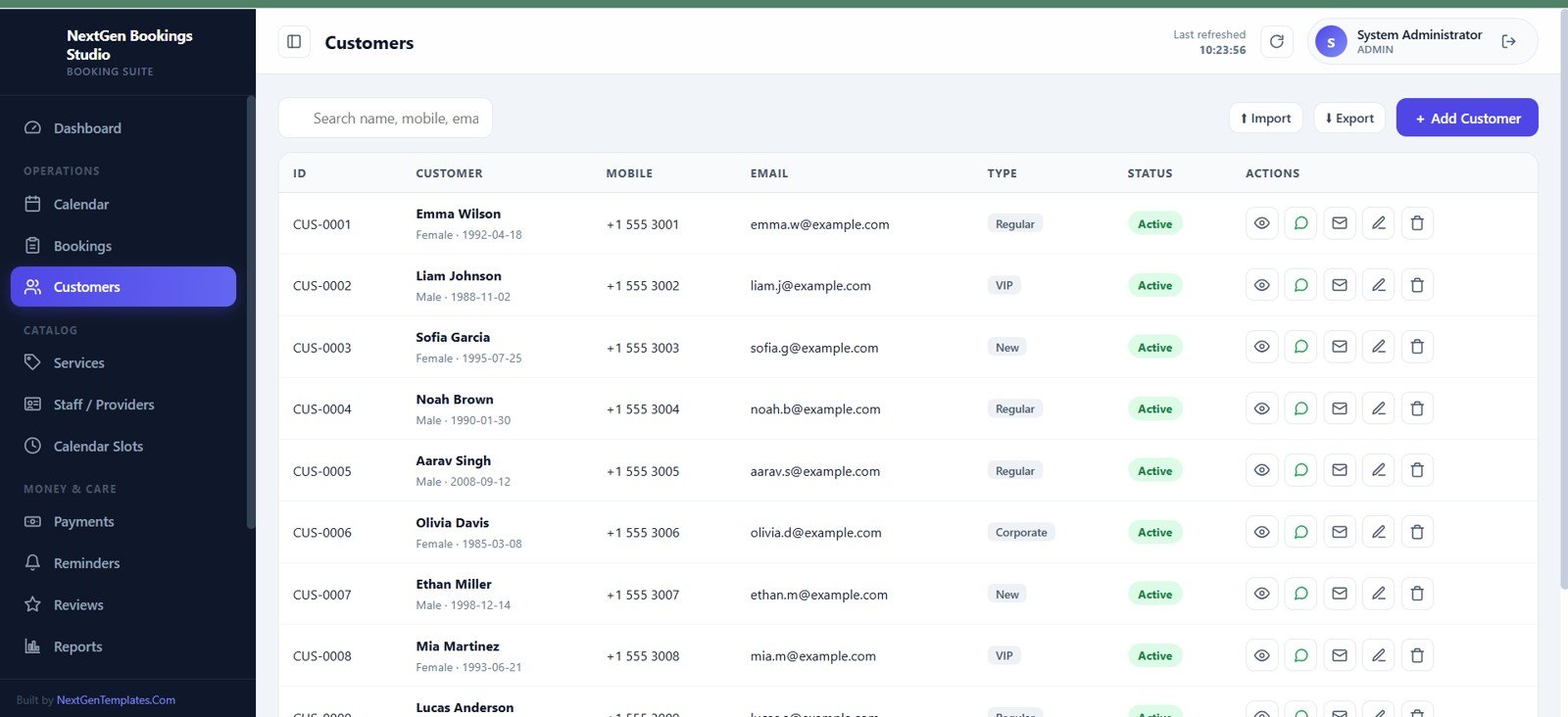Viewport: 1568px width, 717px height.
Task: Open chat icon for Sofia Garcia
Action: 1300,347
